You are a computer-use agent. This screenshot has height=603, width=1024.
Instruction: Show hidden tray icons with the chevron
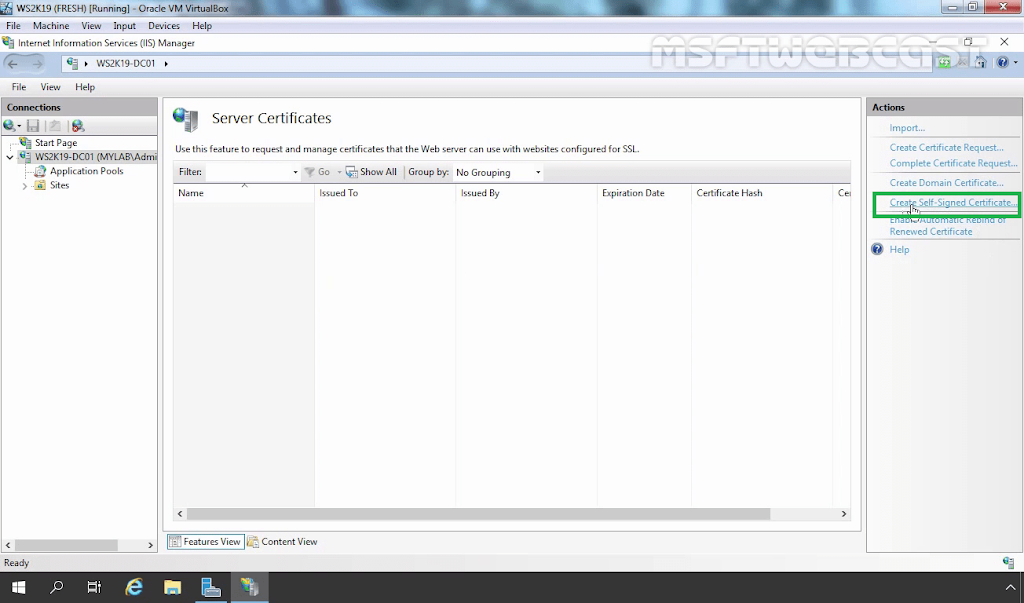1010,587
